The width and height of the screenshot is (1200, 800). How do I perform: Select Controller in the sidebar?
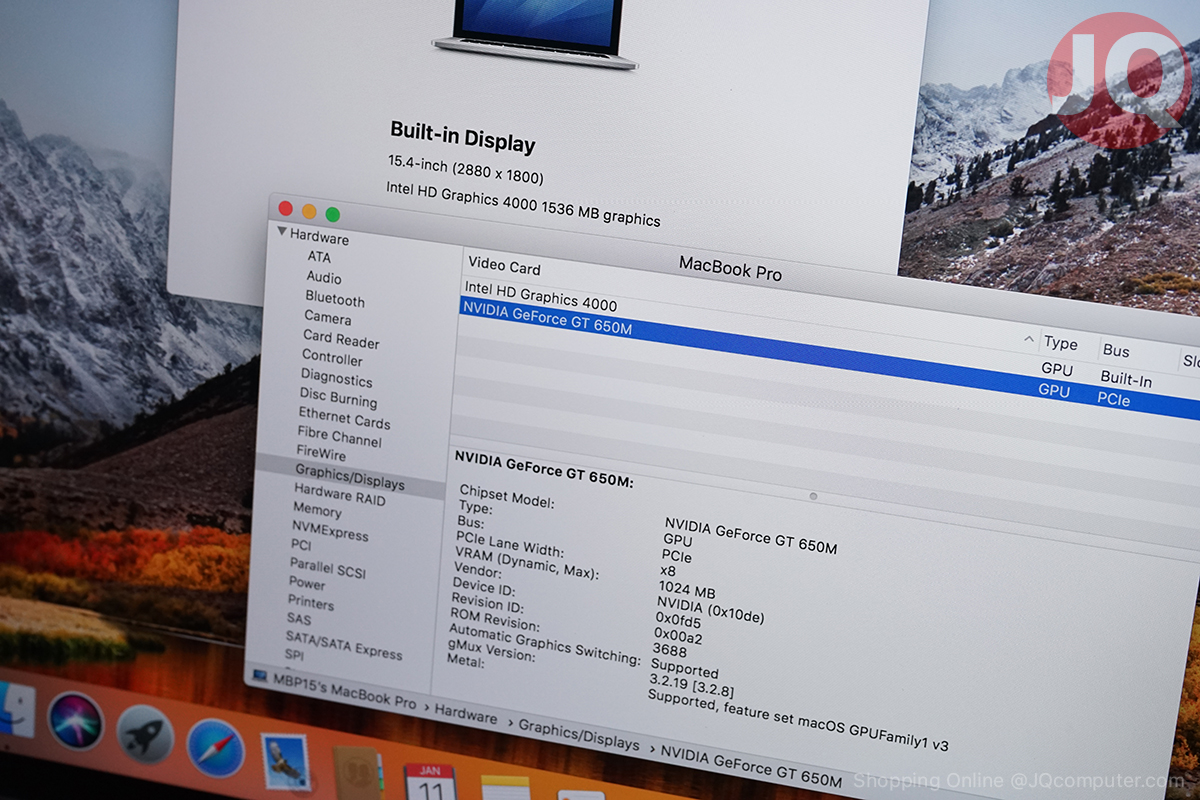(332, 358)
